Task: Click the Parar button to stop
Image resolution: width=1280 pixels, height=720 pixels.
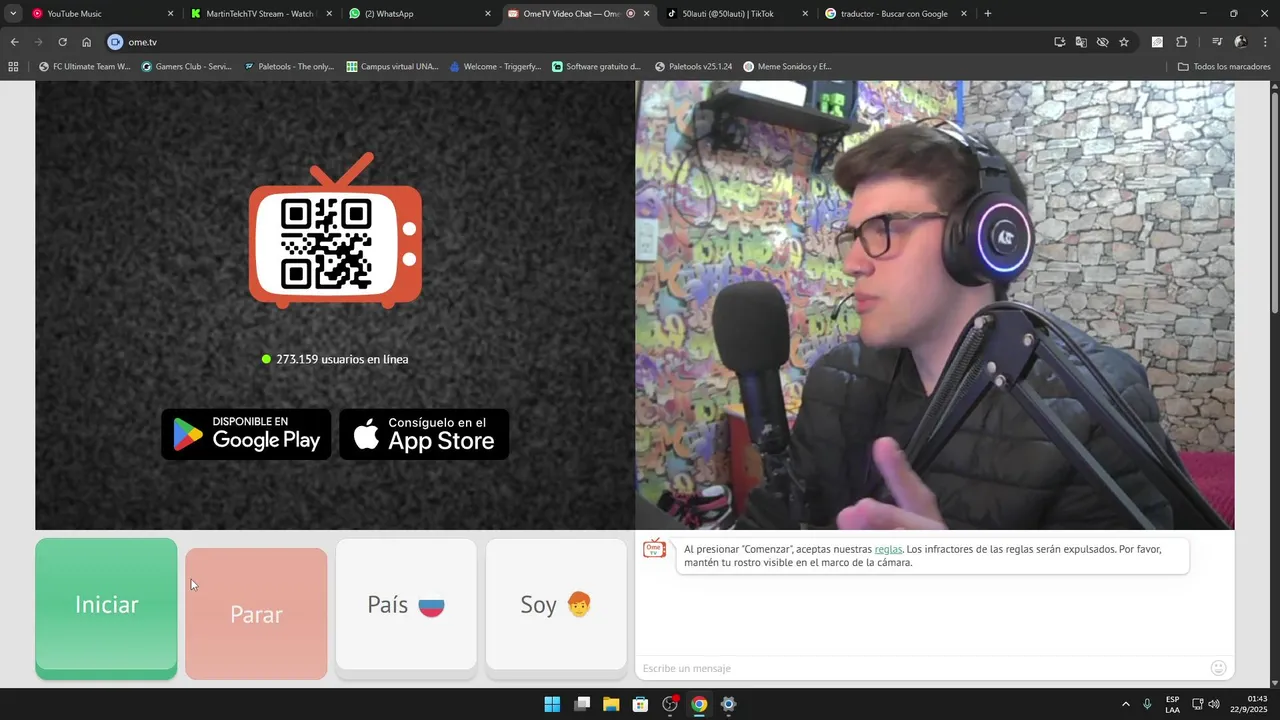Action: 256,614
